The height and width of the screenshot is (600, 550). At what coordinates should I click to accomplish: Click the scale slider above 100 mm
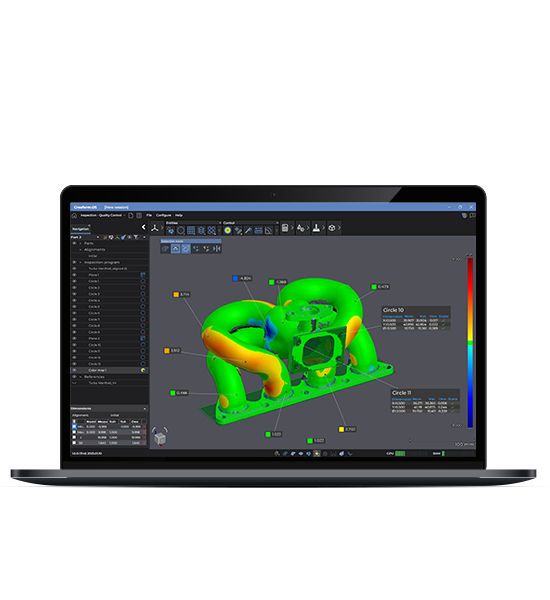(x=442, y=440)
